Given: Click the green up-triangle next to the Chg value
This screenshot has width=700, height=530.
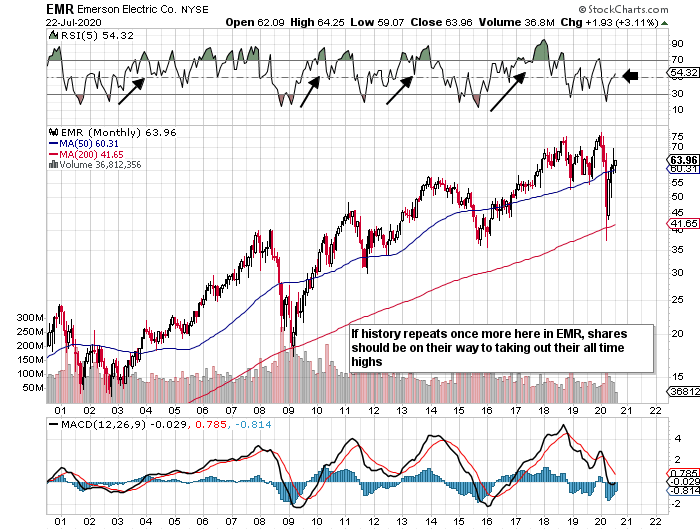Looking at the screenshot, I should point(665,23).
